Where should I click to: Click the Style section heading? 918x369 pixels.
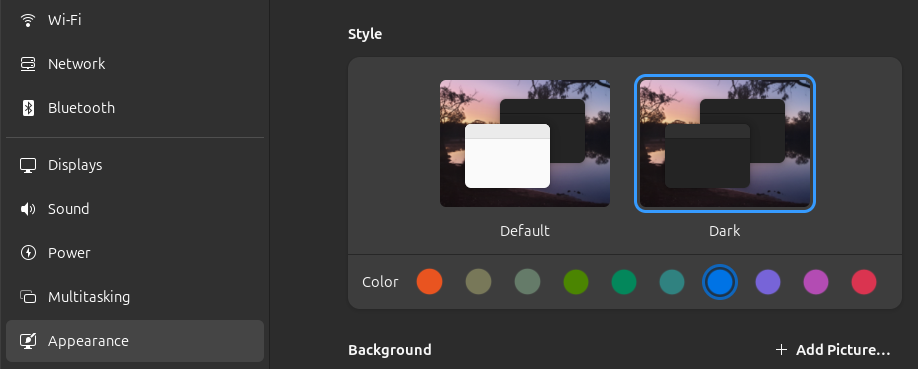pos(365,34)
